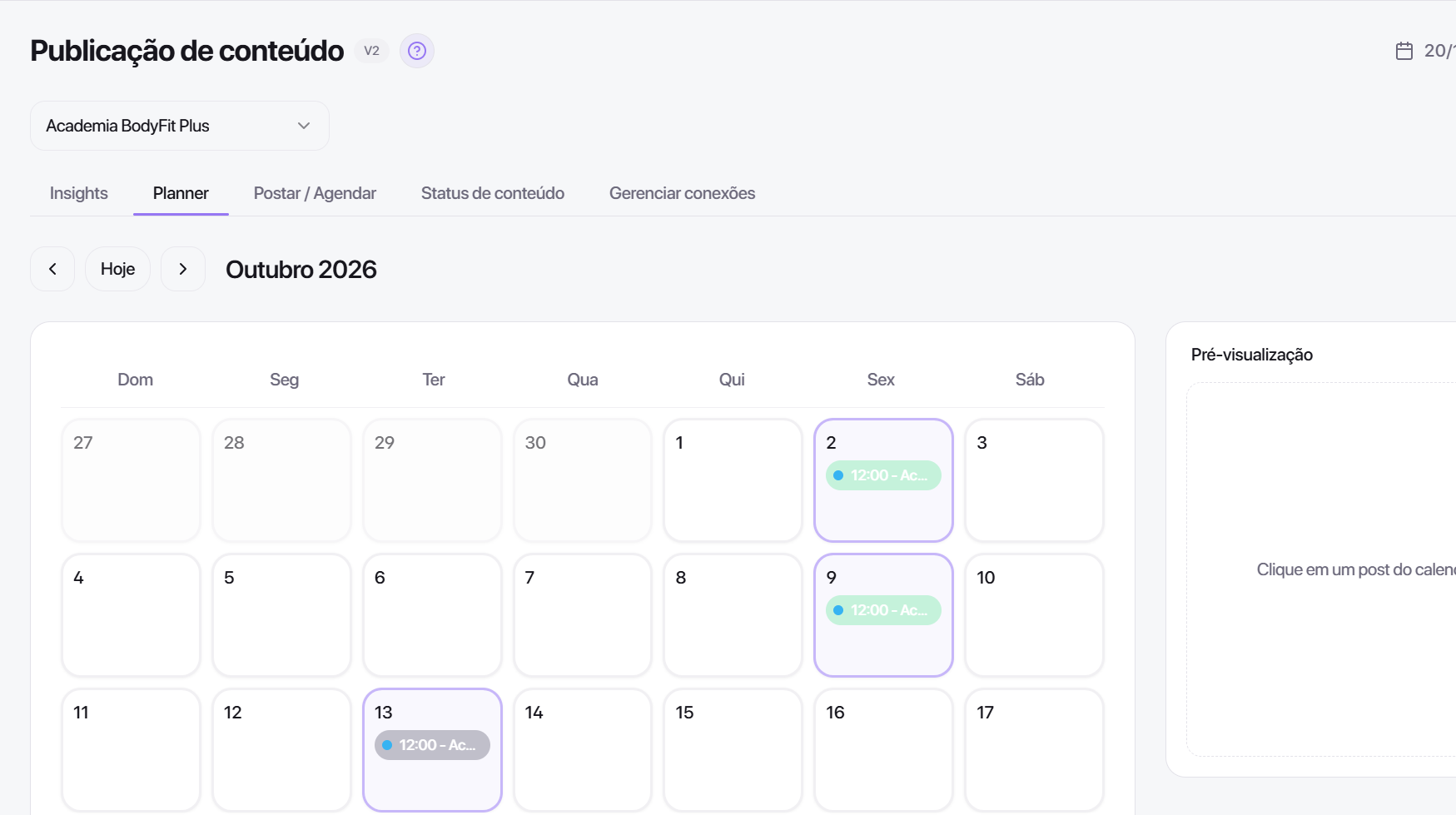Viewport: 1456px width, 815px height.
Task: Select day 4 in the calendar
Action: 131,615
